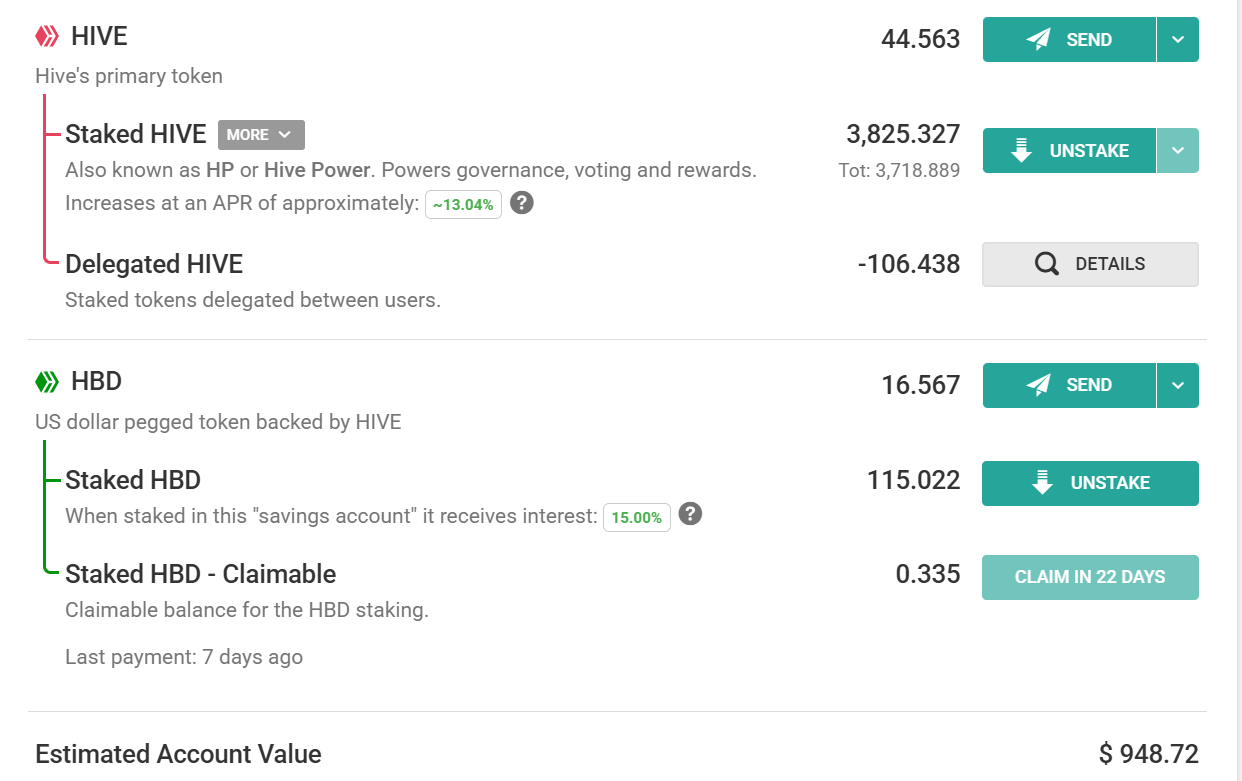Image resolution: width=1242 pixels, height=781 pixels.
Task: Click the Staked HBD amount 115.022
Action: (913, 480)
